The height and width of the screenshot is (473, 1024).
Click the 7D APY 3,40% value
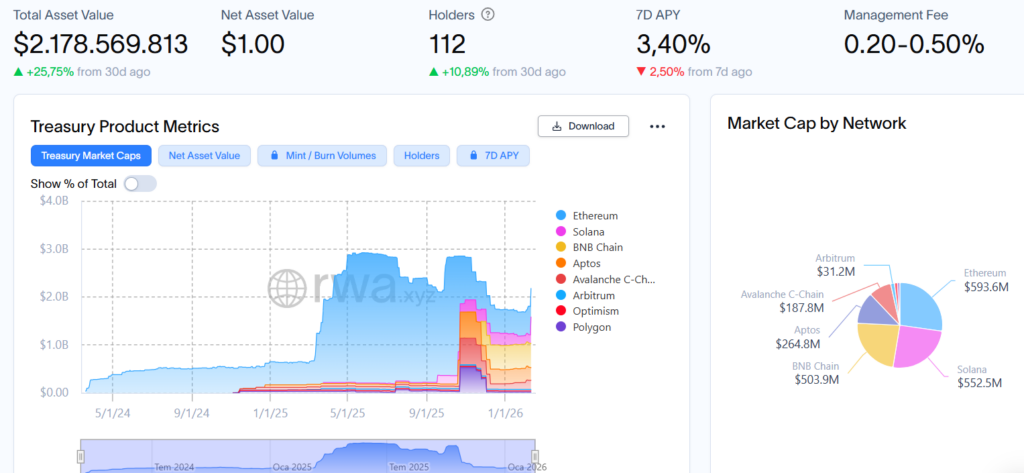pos(673,44)
